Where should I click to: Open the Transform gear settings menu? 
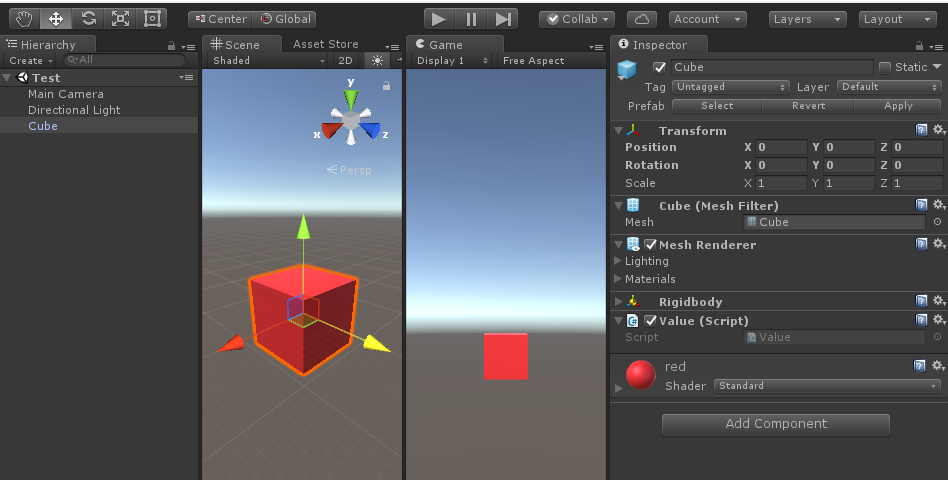pos(938,129)
